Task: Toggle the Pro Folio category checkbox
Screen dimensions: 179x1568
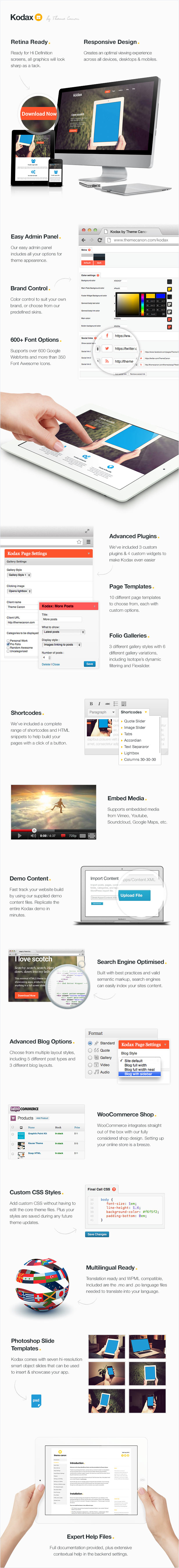Action: point(8,644)
